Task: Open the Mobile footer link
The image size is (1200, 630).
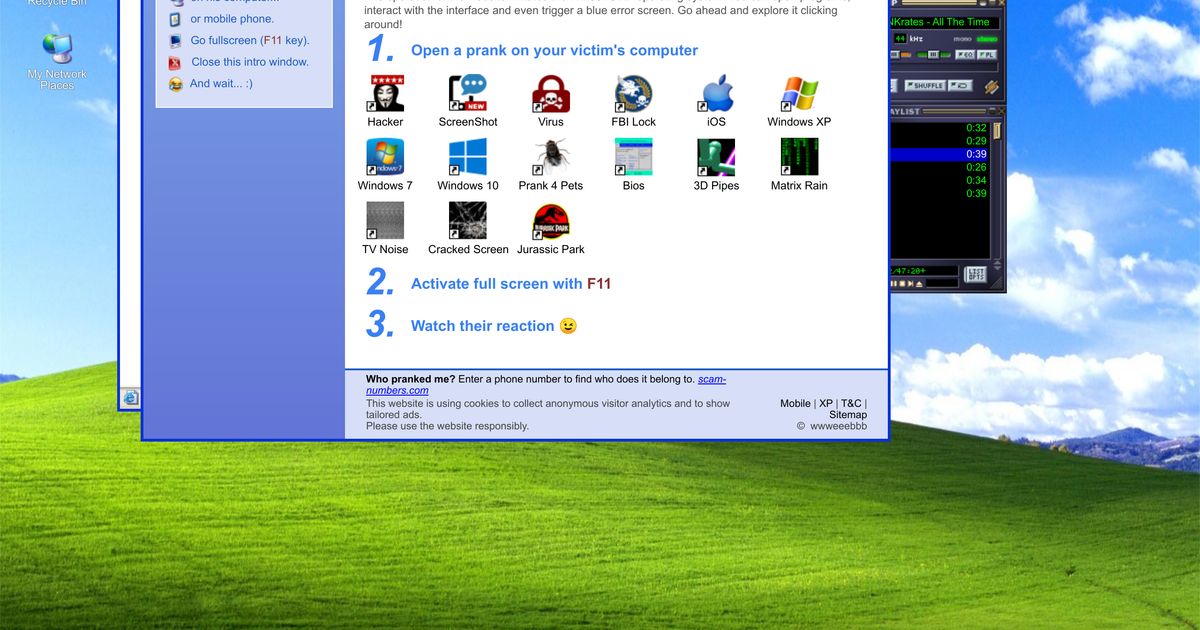Action: (x=795, y=404)
